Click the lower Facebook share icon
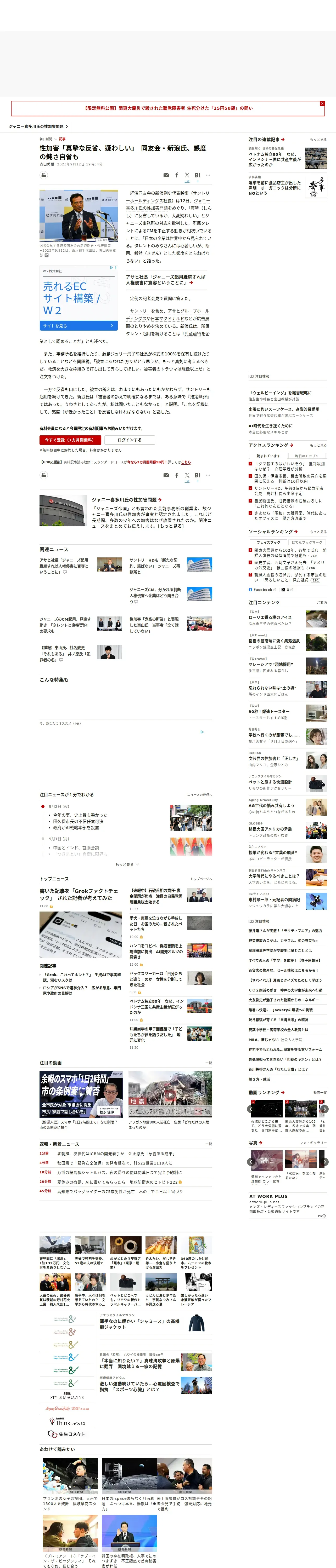 (x=177, y=475)
